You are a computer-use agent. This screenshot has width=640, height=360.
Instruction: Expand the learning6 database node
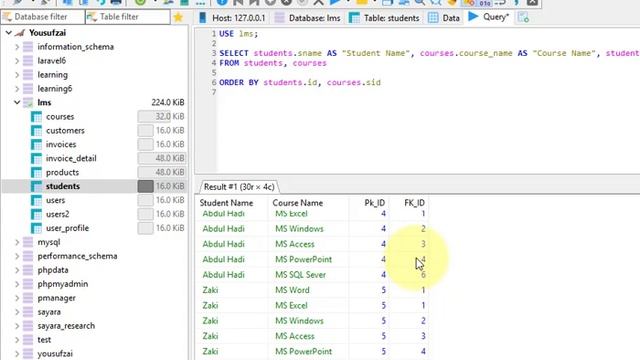(x=17, y=89)
